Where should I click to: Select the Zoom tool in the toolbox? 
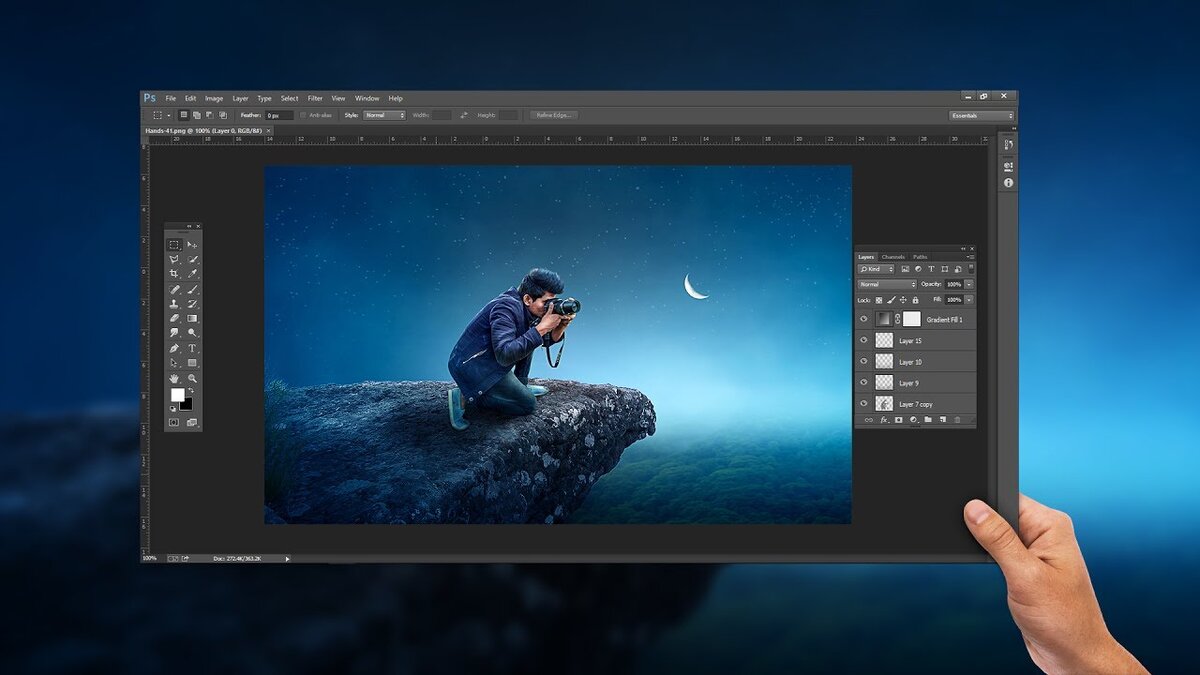click(x=192, y=377)
